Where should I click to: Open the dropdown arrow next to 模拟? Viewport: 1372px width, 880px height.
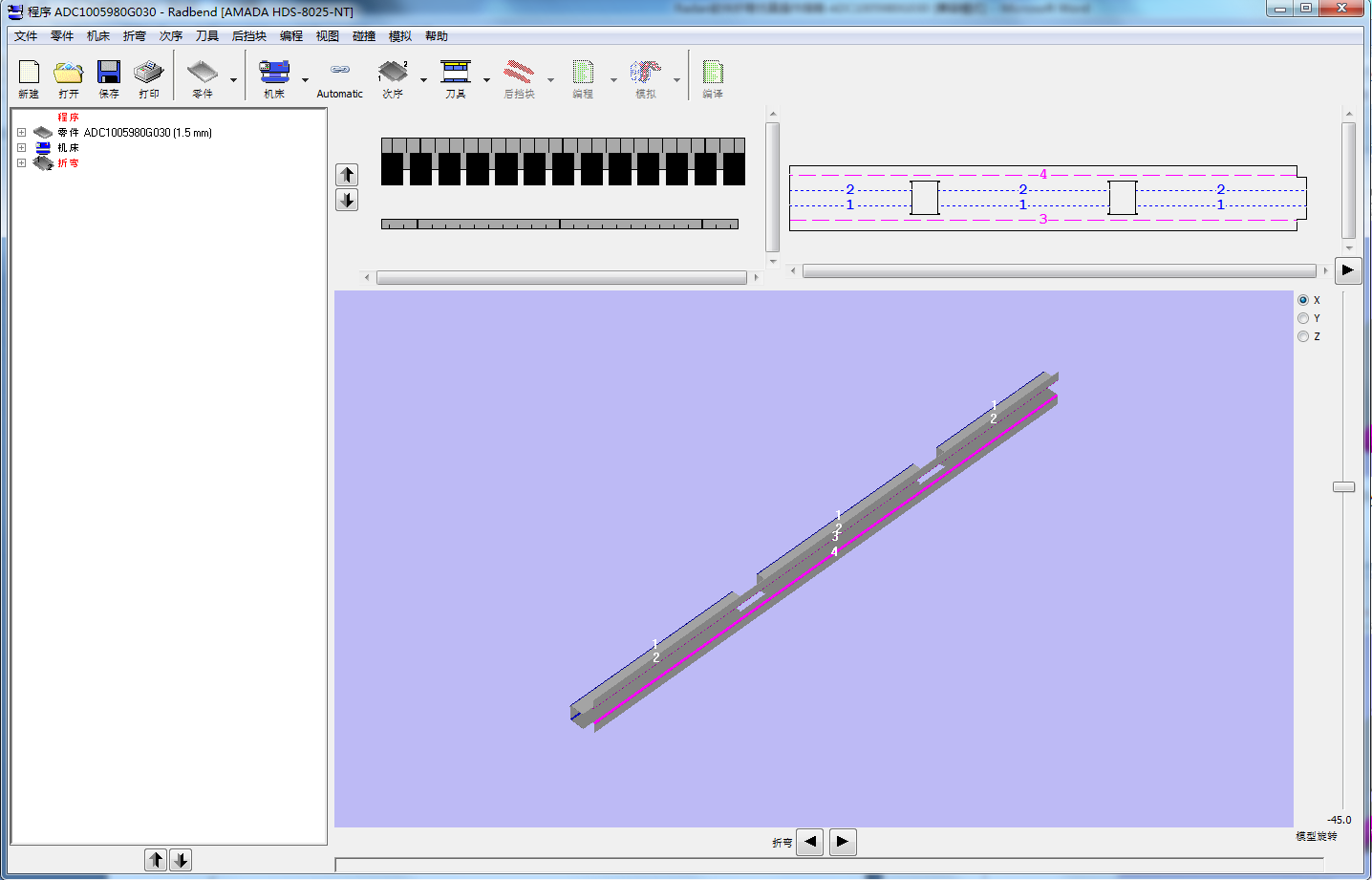[x=676, y=80]
